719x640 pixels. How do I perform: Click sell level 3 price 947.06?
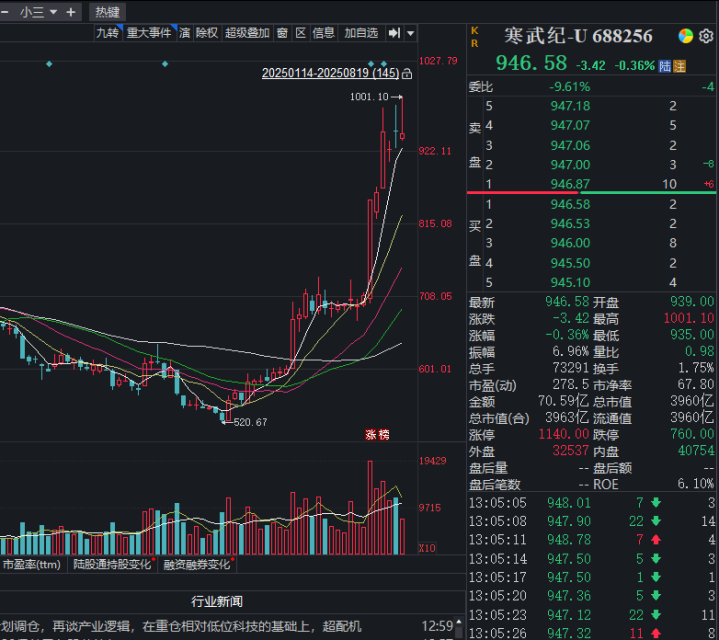click(570, 146)
